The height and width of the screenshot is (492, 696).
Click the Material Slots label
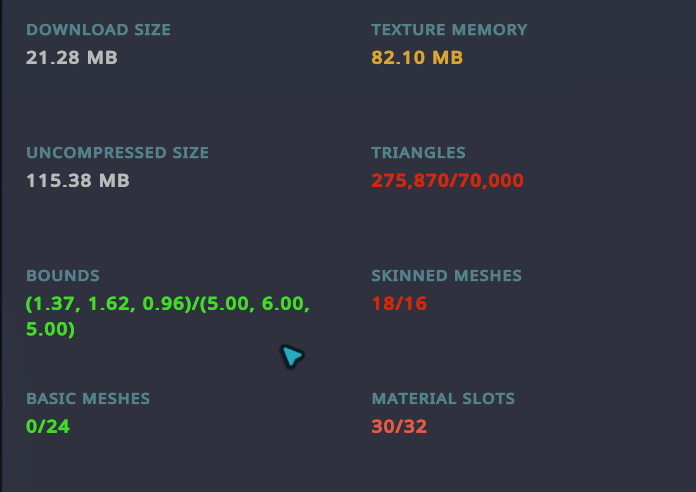(443, 399)
